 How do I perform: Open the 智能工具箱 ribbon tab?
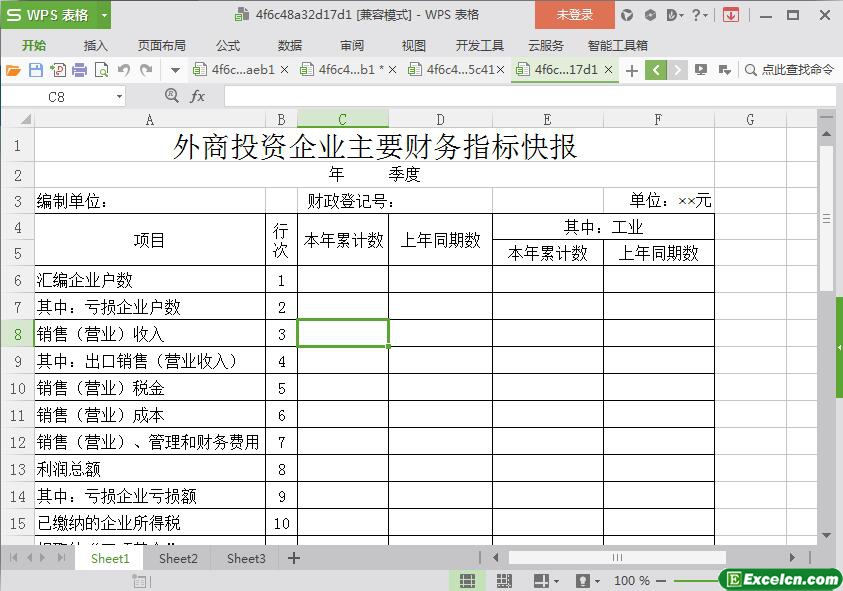618,46
